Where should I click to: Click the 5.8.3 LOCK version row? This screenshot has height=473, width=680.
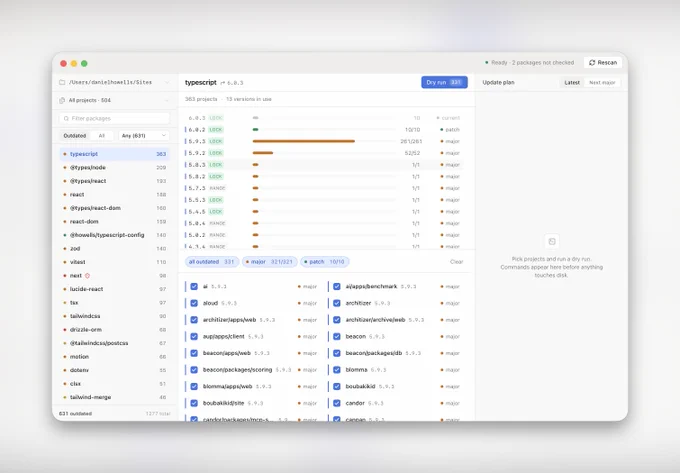coord(324,165)
